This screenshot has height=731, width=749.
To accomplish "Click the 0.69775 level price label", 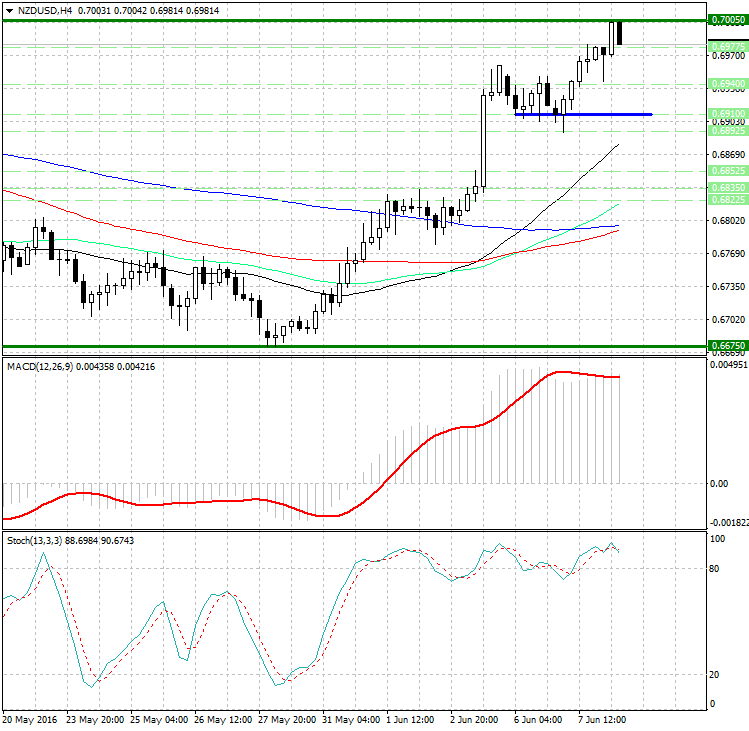I will tap(728, 47).
